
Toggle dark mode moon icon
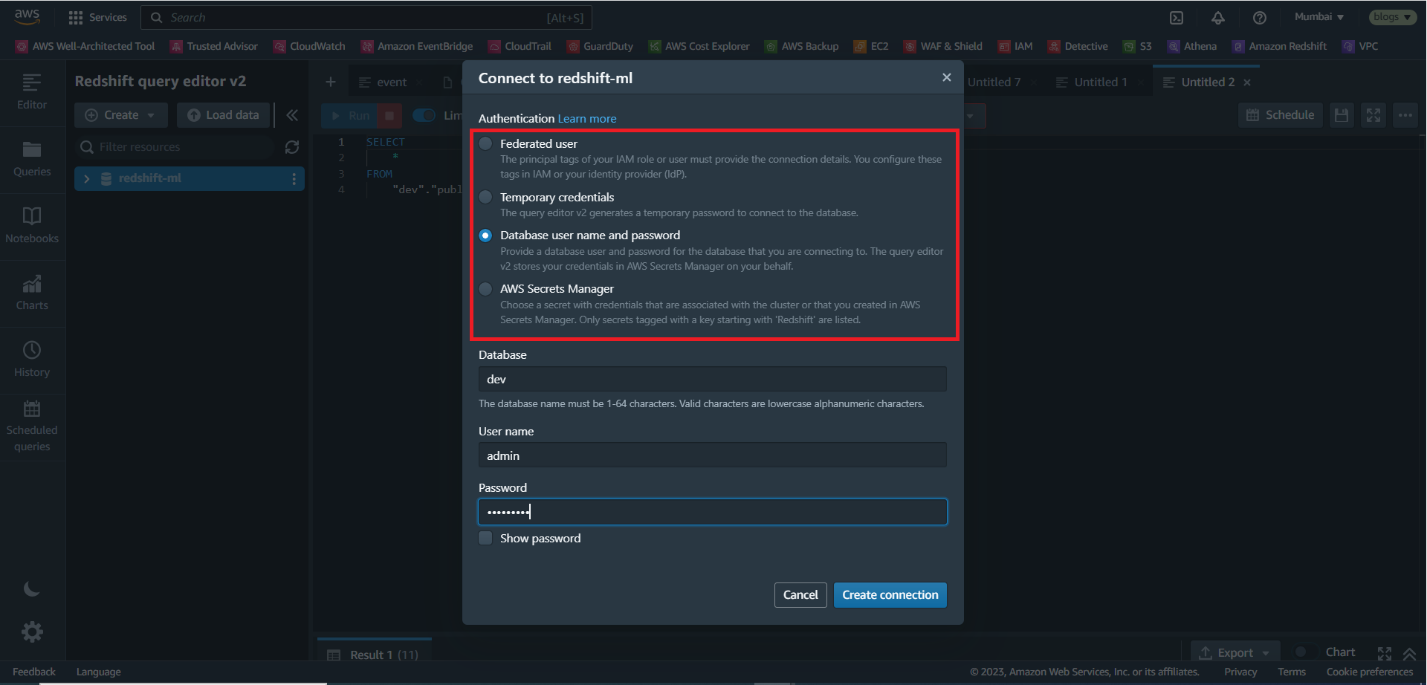point(32,589)
